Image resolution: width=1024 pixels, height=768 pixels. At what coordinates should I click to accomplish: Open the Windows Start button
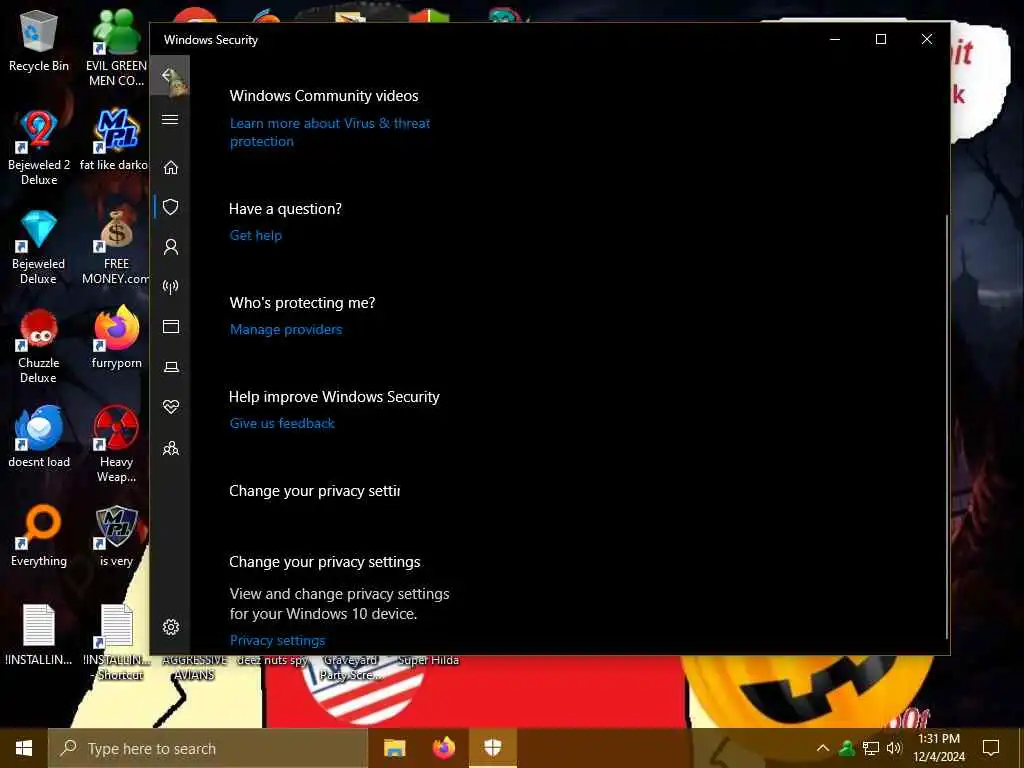(24, 748)
